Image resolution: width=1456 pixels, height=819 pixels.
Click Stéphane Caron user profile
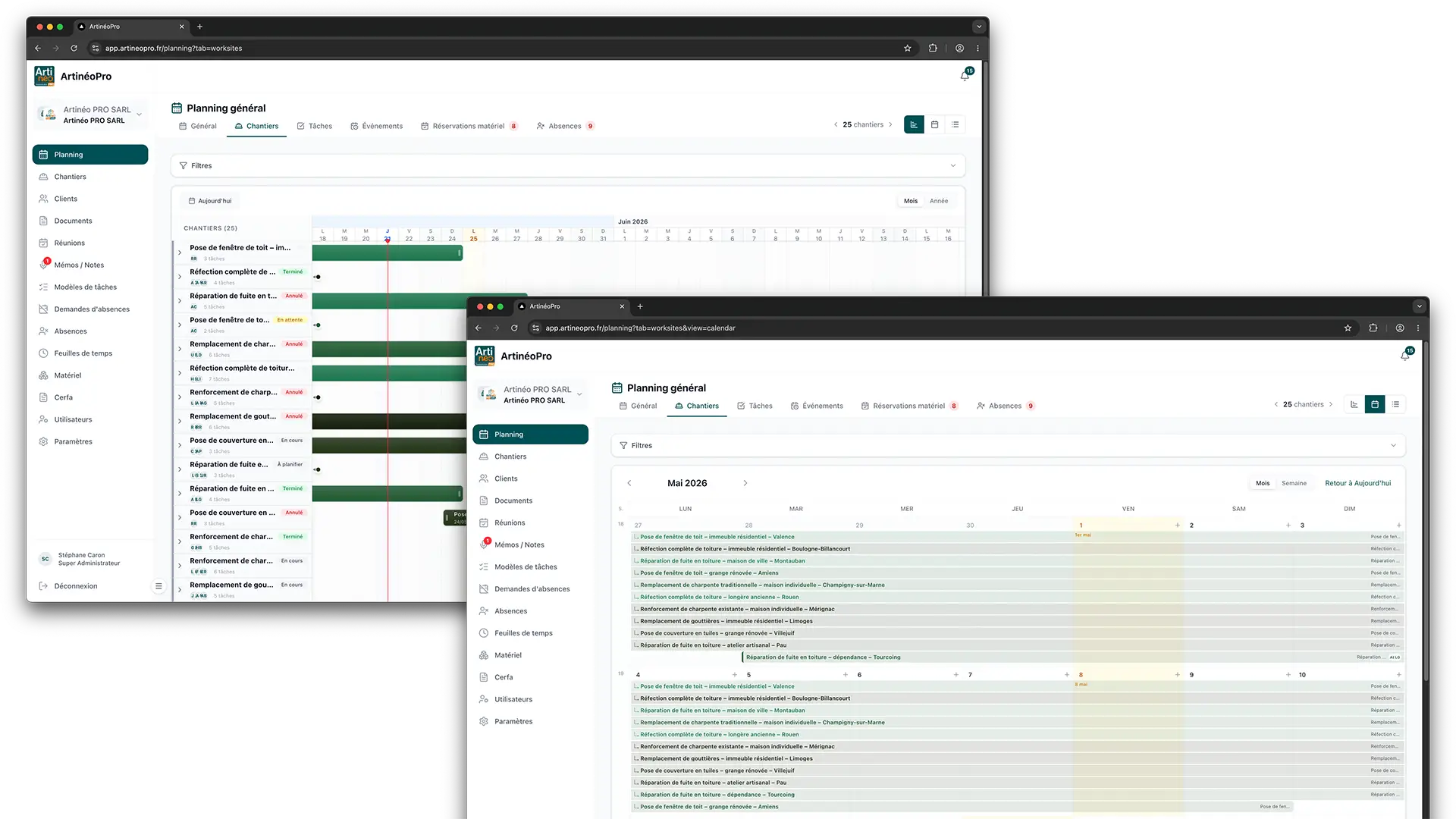coord(80,559)
